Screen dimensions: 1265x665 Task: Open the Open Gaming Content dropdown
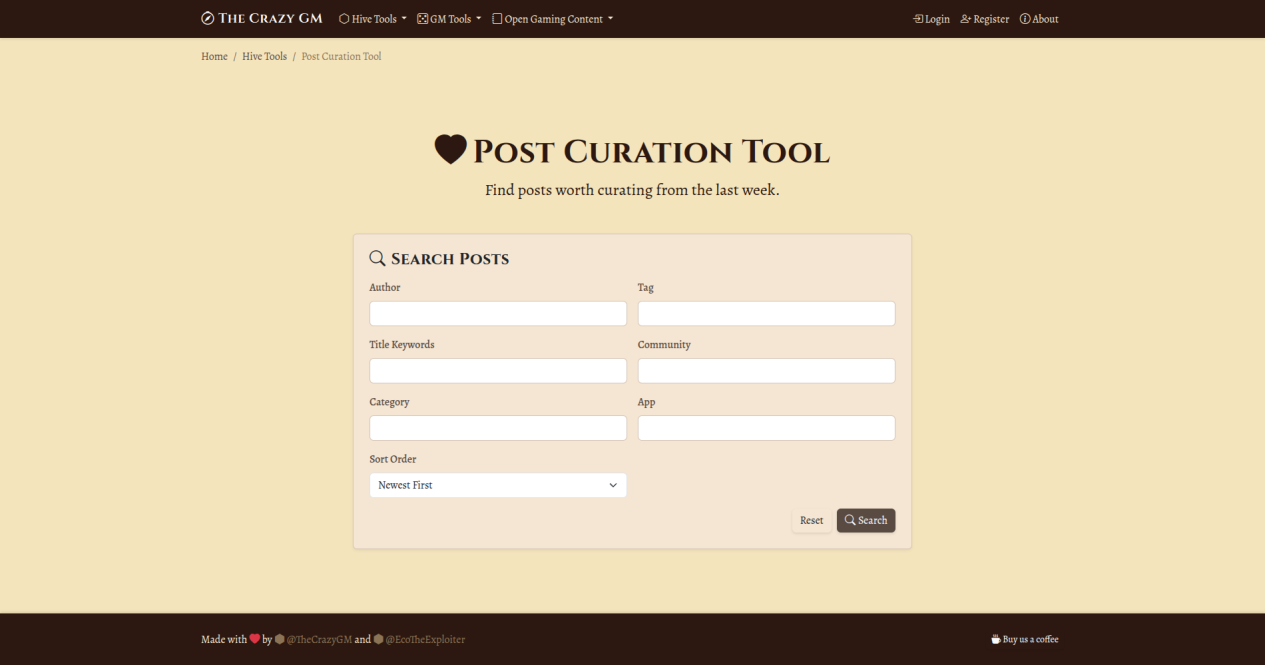pos(552,19)
